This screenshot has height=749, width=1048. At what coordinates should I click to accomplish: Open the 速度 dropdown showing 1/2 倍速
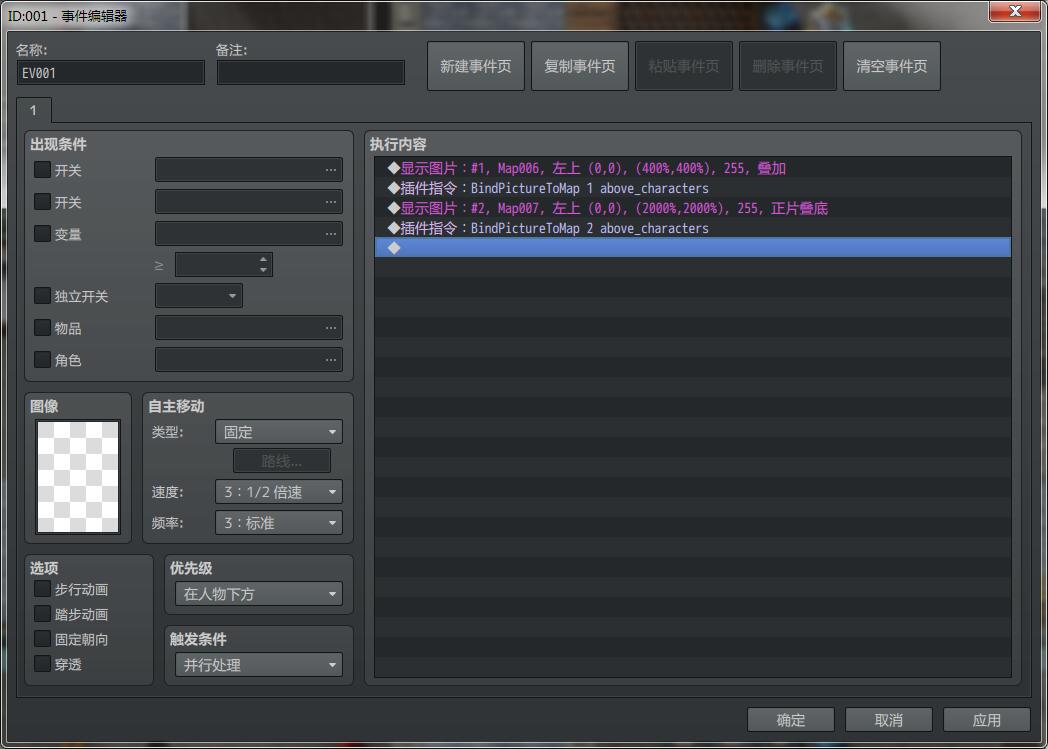coord(279,492)
